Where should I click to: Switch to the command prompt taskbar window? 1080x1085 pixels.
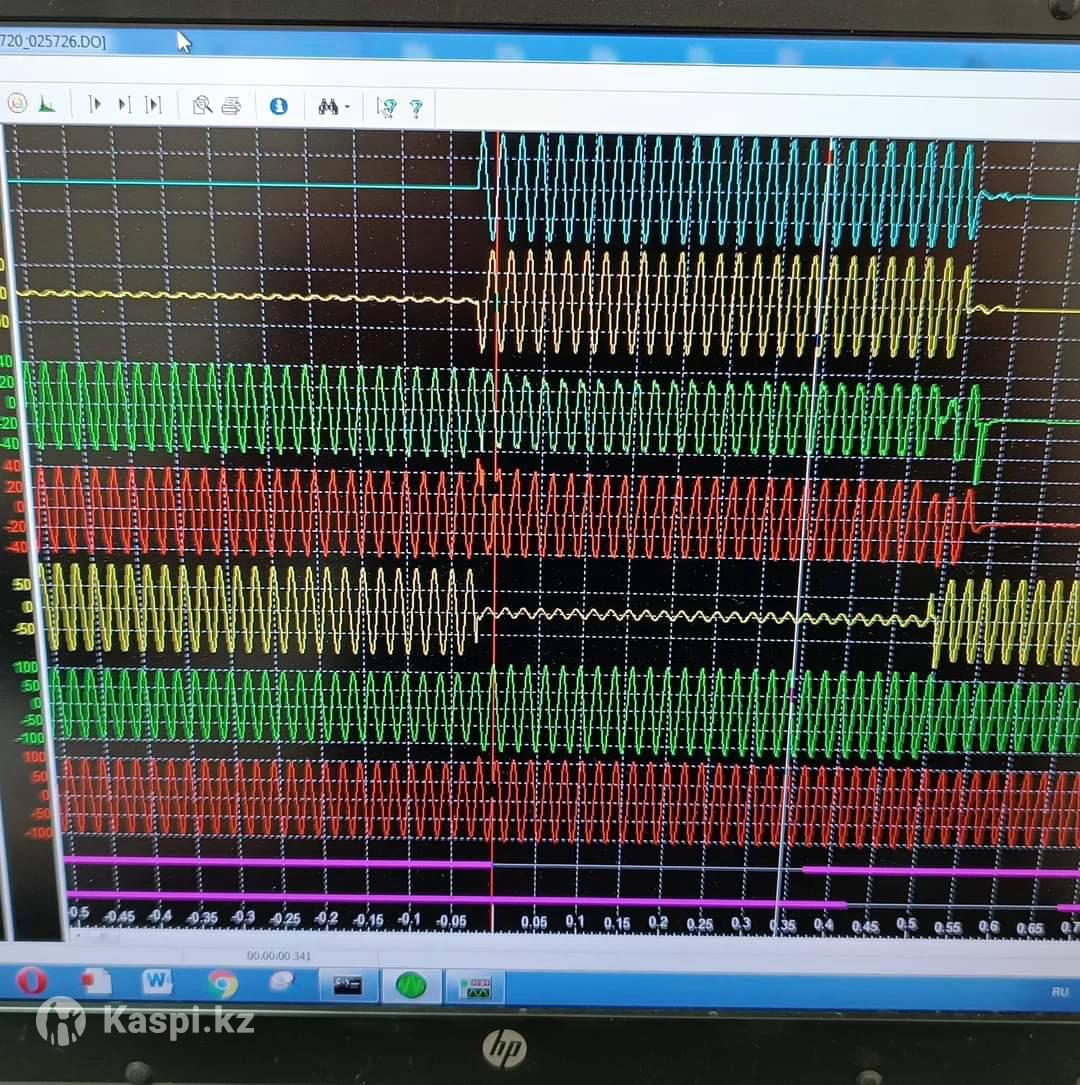pos(347,985)
